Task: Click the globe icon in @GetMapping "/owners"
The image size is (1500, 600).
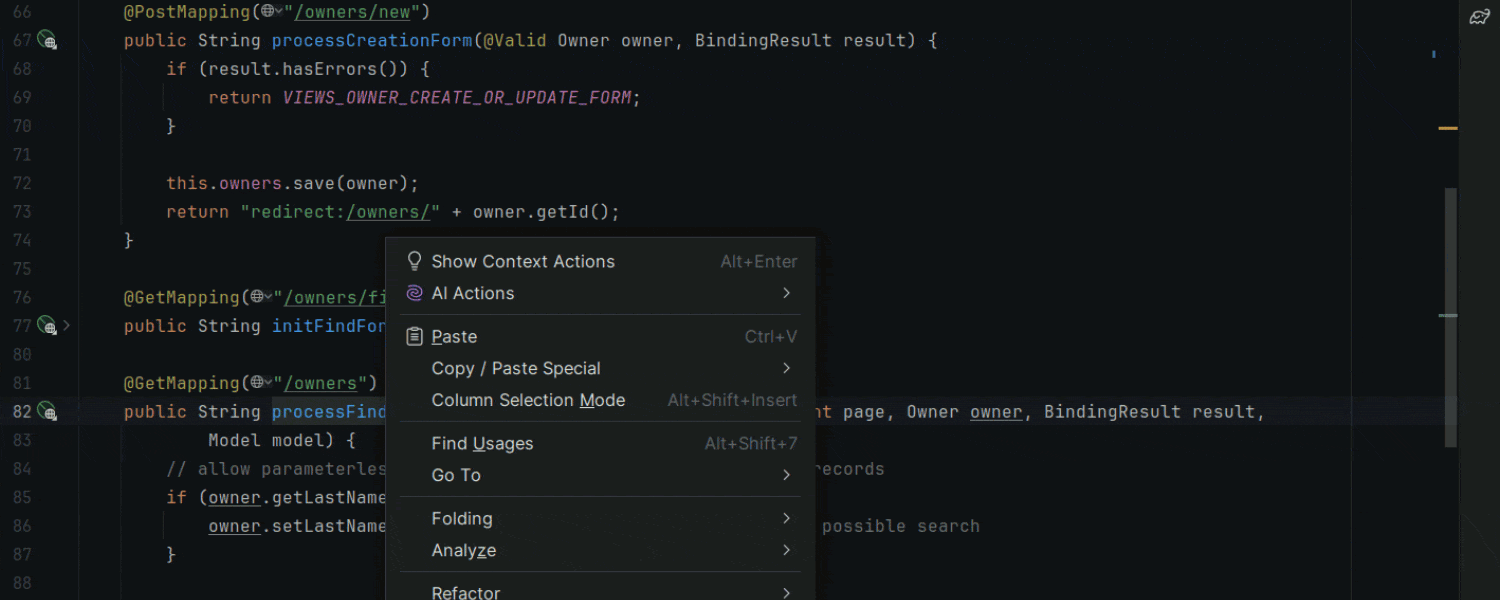Action: (258, 383)
